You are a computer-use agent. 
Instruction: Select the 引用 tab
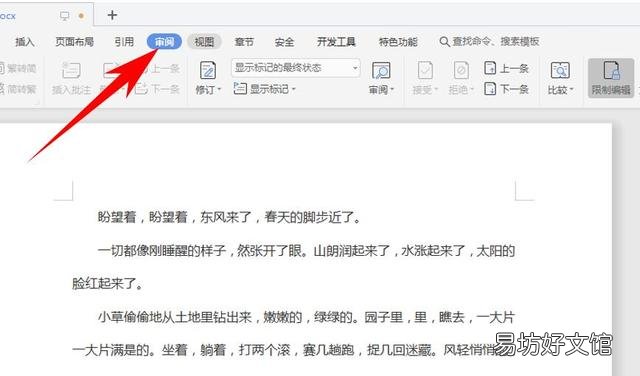[124, 42]
